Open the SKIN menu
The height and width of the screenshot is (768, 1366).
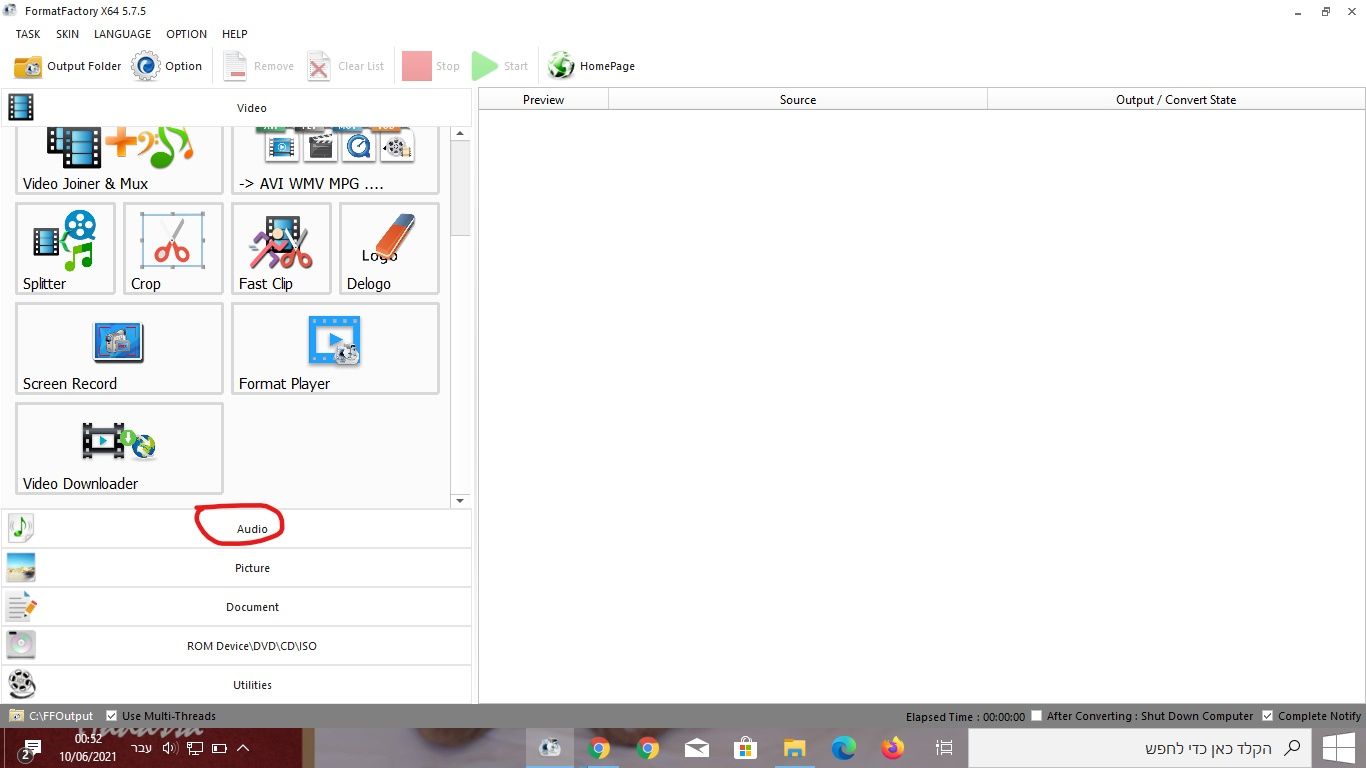click(x=67, y=34)
